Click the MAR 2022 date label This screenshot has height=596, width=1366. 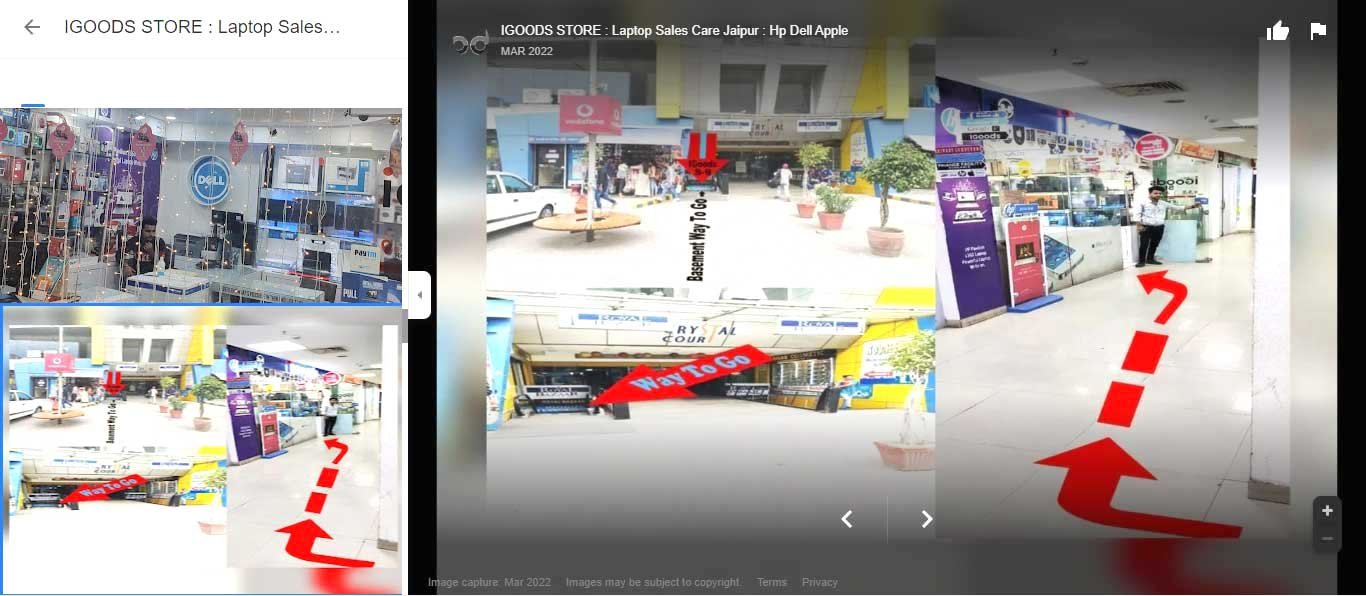pos(526,51)
